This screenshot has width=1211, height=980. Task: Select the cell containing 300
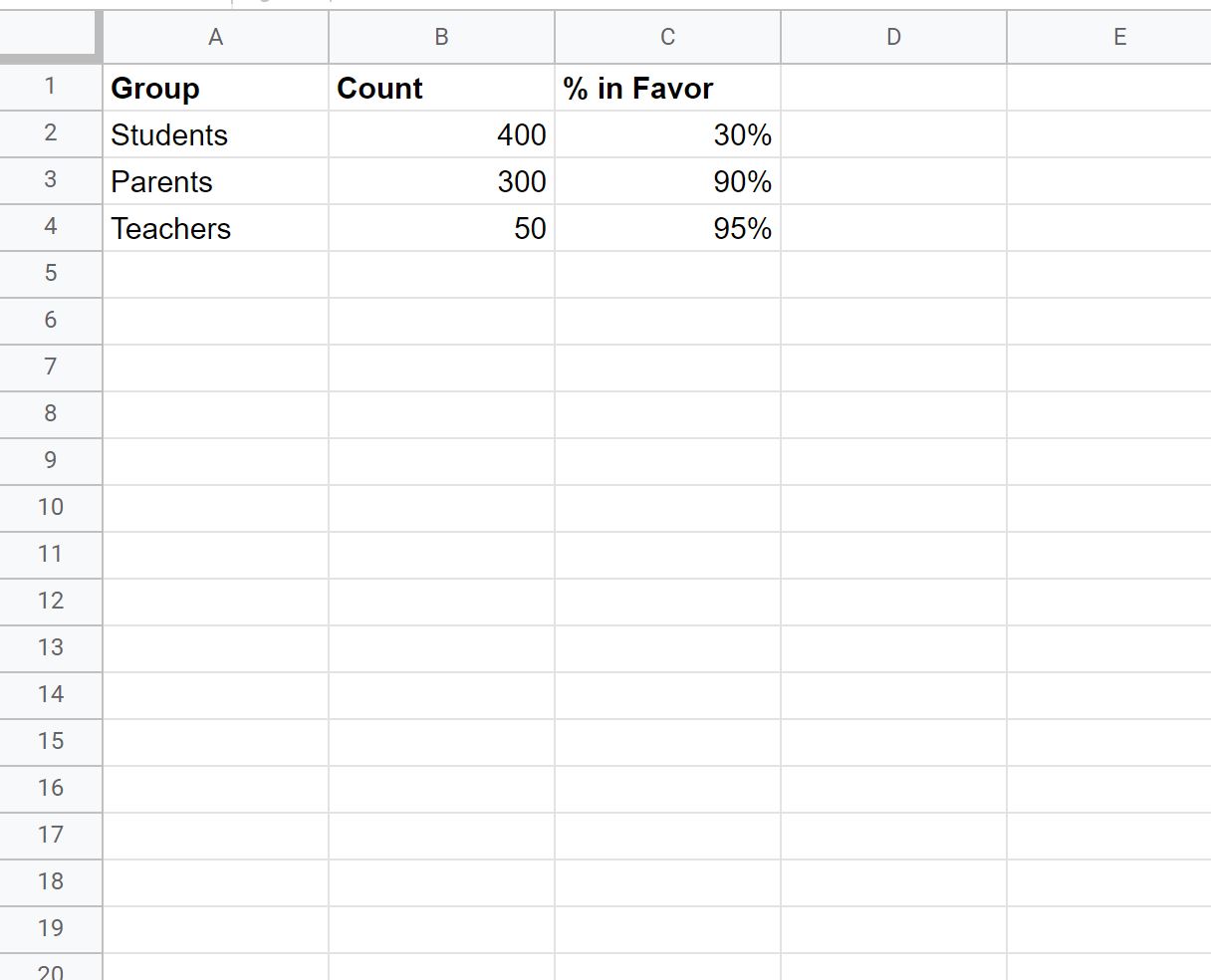(441, 181)
